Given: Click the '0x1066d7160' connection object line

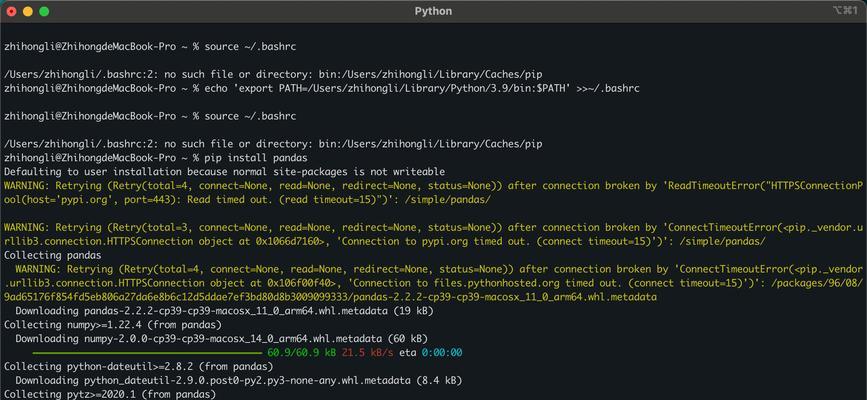Looking at the screenshot, I should click(384, 241).
